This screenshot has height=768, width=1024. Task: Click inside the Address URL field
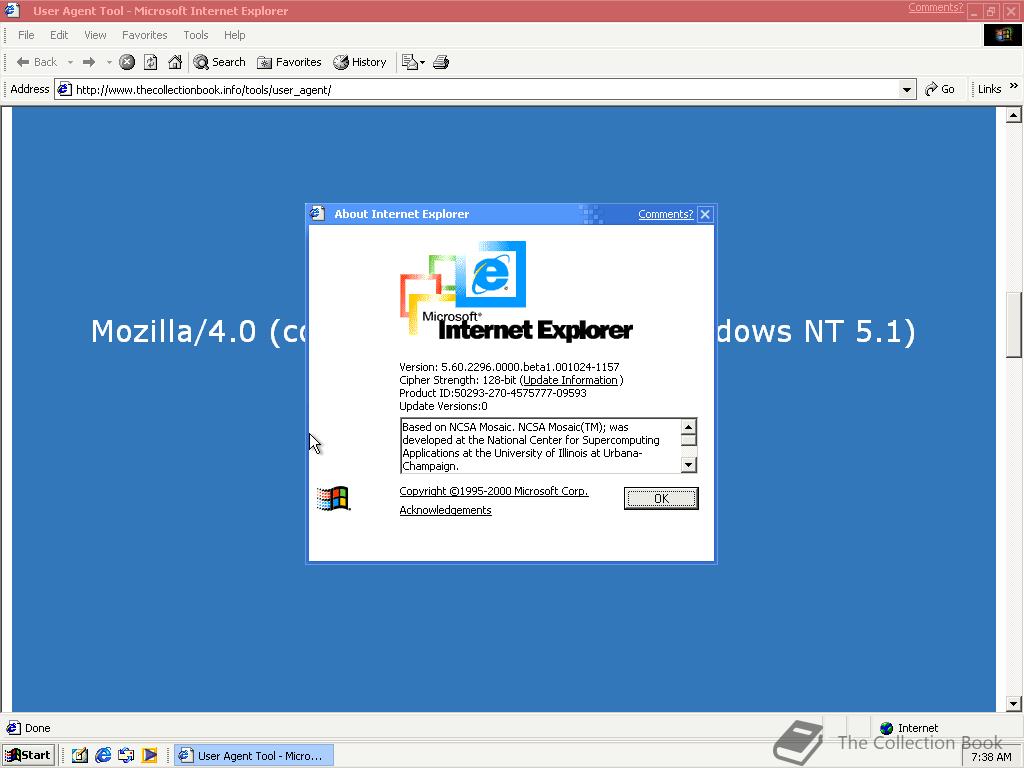point(485,89)
